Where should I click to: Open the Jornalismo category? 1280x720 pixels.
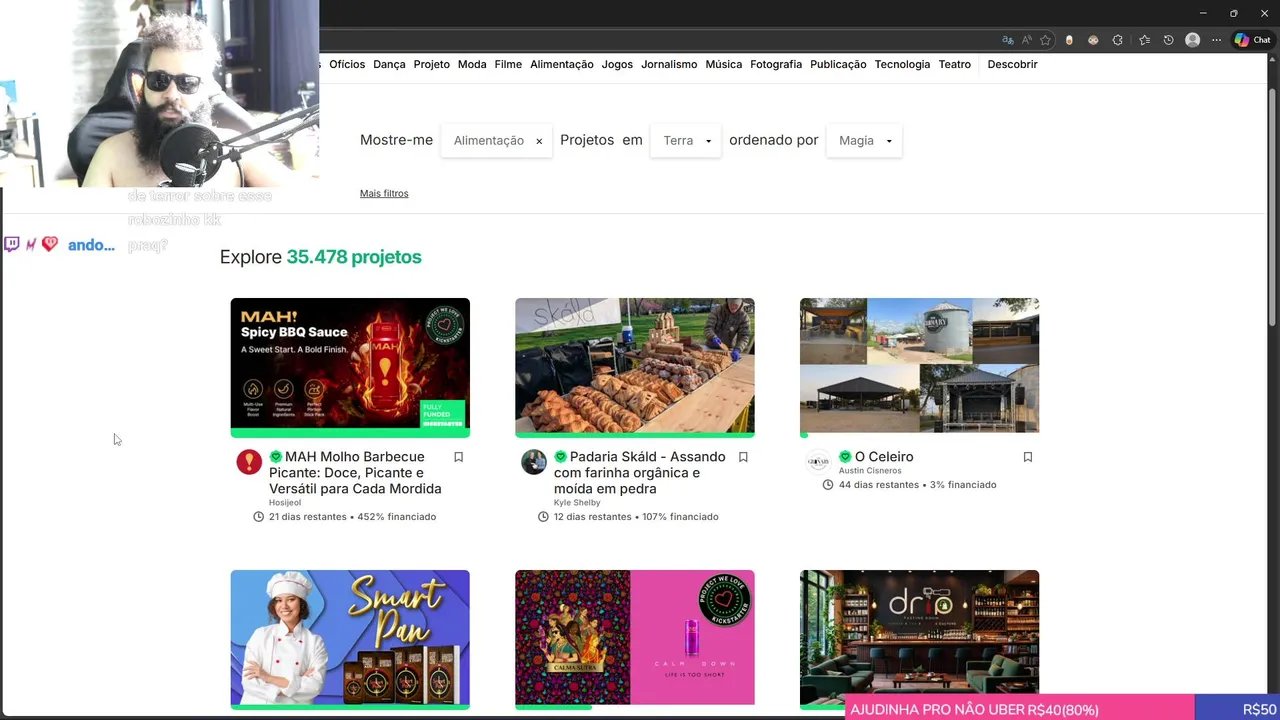(669, 64)
